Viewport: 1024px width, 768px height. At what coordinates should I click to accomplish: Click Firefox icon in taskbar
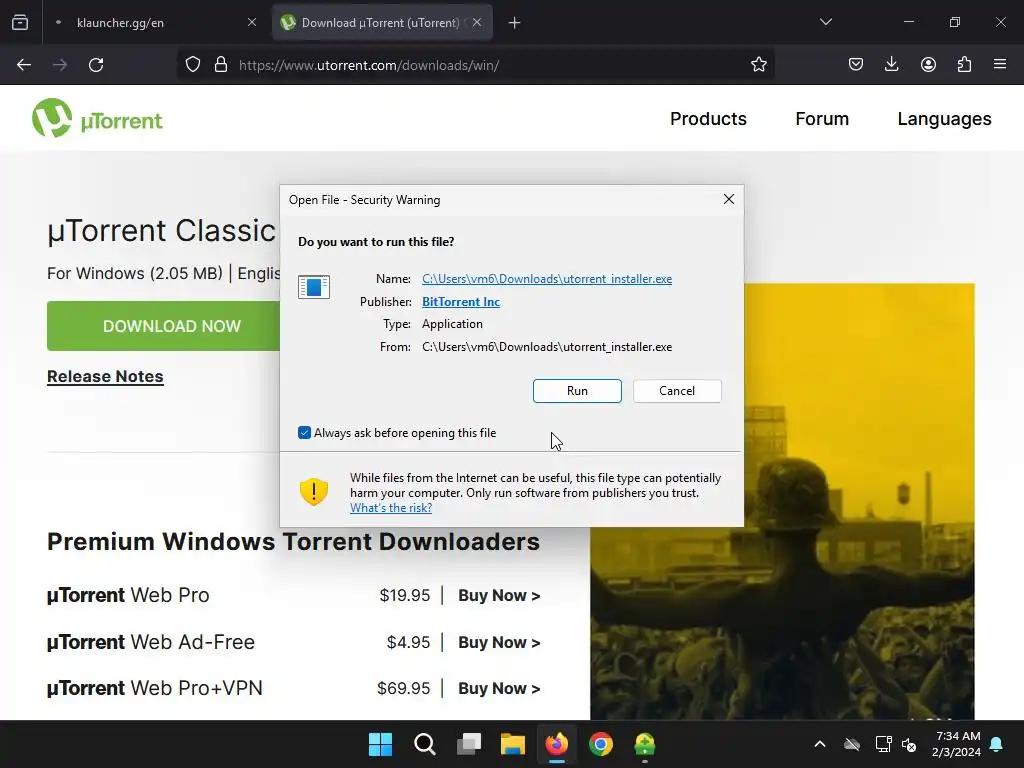556,744
